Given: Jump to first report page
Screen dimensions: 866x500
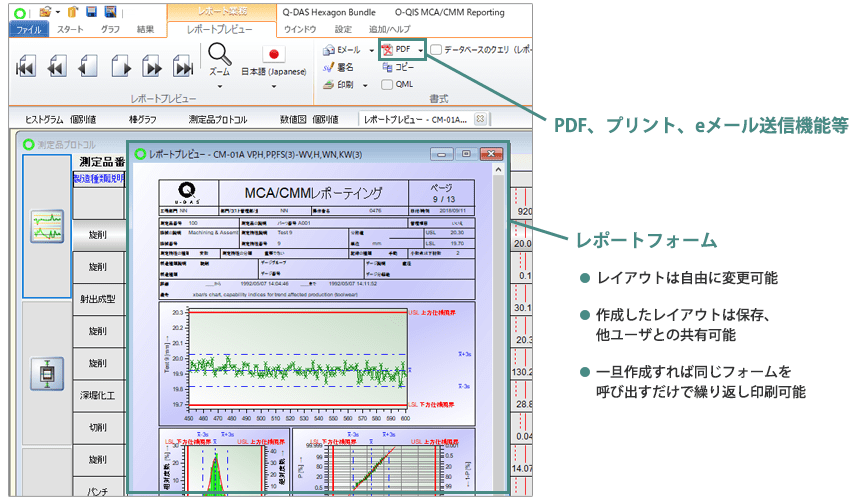Looking at the screenshot, I should (x=25, y=67).
